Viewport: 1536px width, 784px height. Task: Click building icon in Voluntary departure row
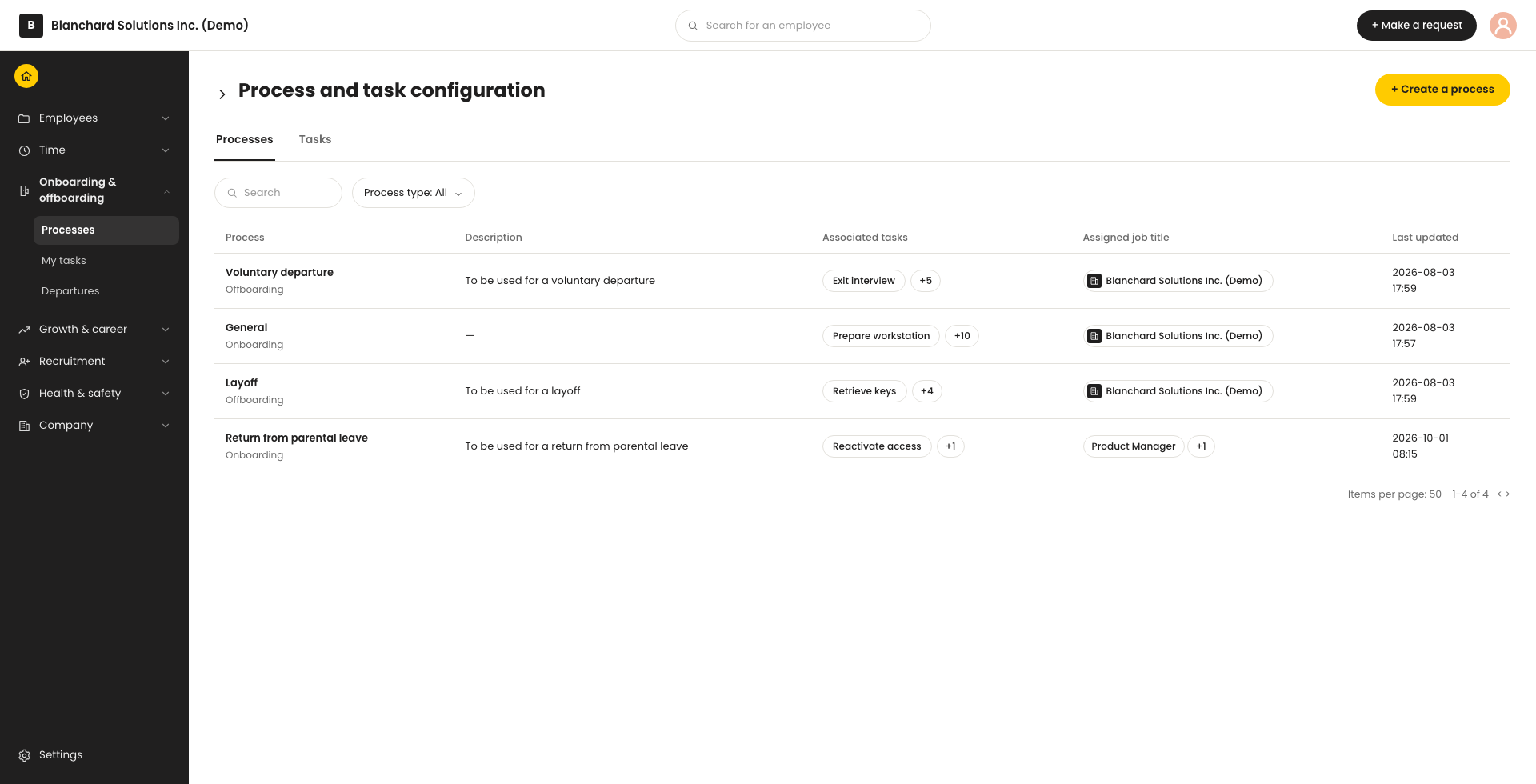(x=1094, y=281)
